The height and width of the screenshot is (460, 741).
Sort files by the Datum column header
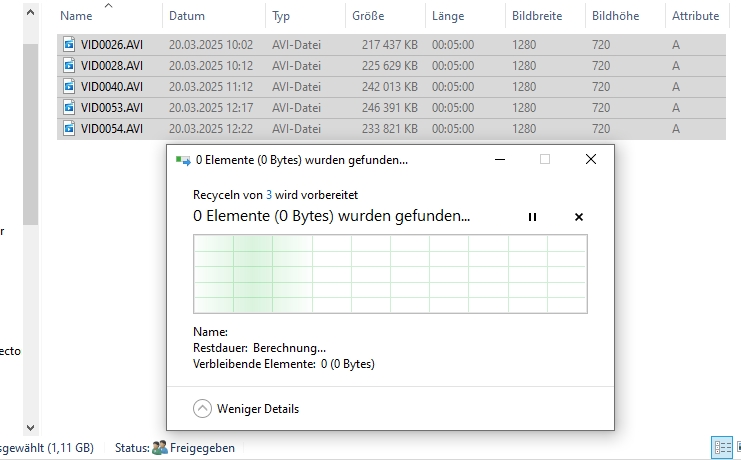point(187,16)
